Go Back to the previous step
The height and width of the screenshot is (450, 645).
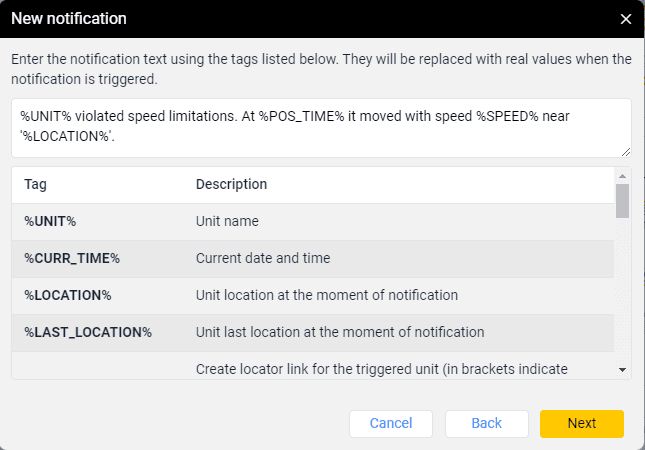486,423
